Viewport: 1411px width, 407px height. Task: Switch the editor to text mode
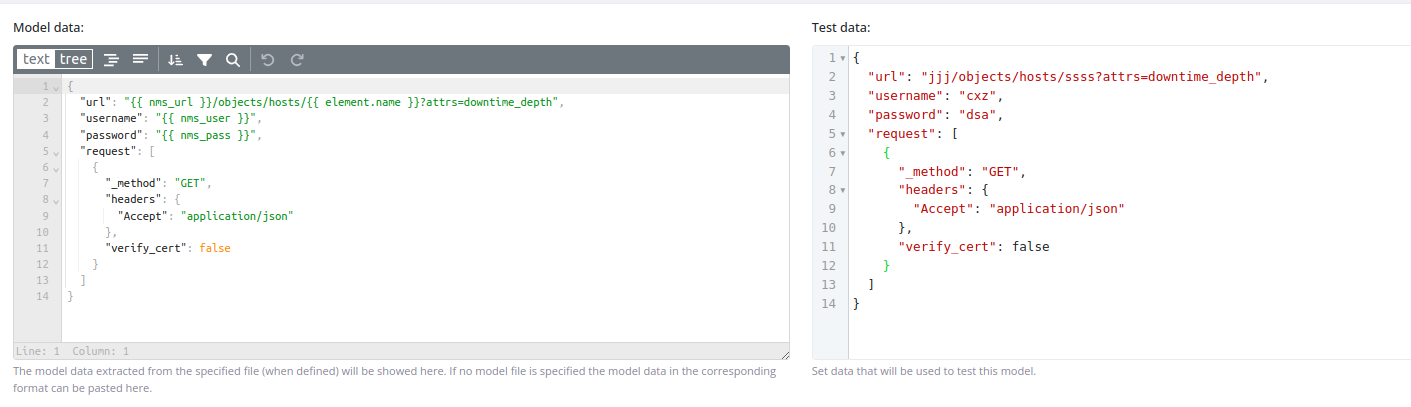(36, 60)
